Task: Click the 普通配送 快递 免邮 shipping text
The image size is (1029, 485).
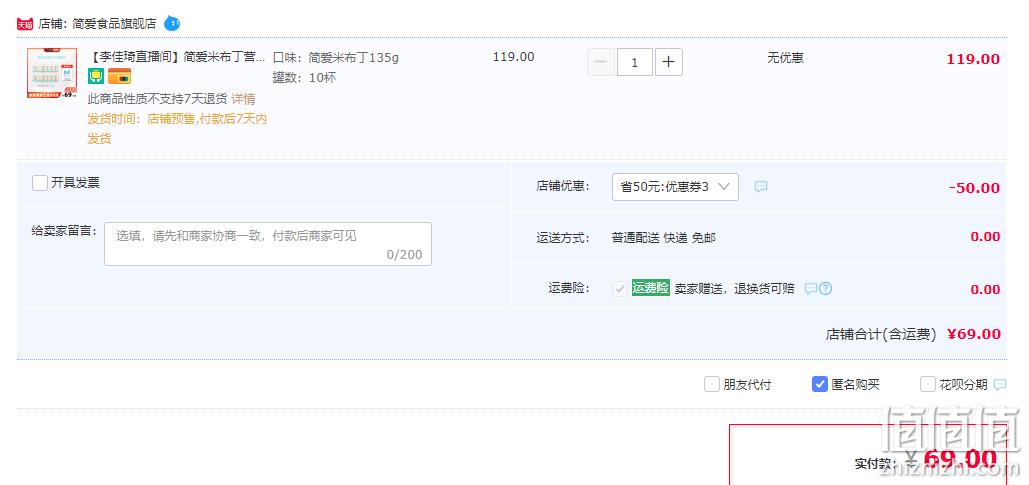Action: pyautogui.click(x=663, y=238)
